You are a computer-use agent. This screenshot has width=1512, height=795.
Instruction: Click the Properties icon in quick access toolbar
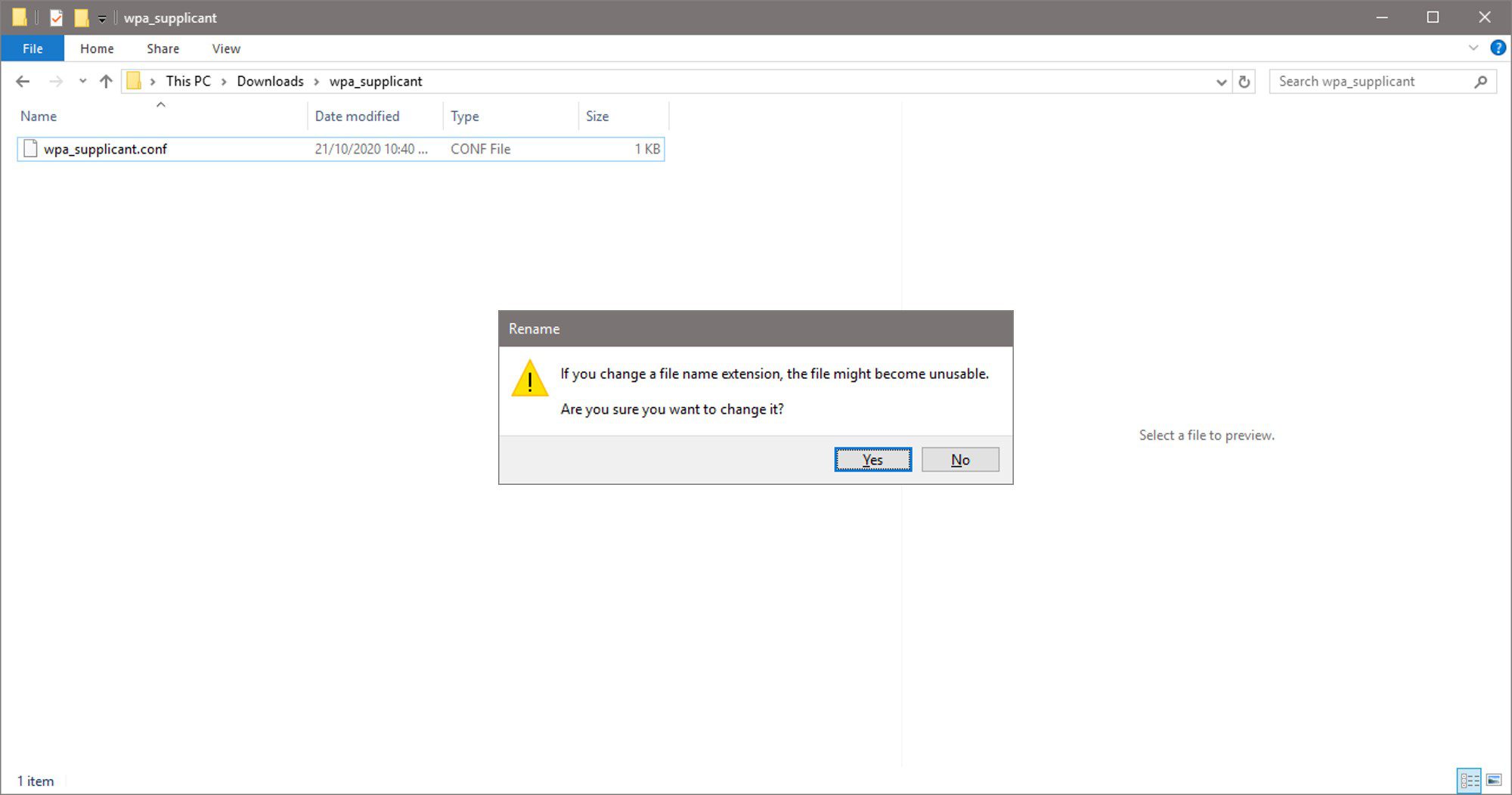pos(56,17)
